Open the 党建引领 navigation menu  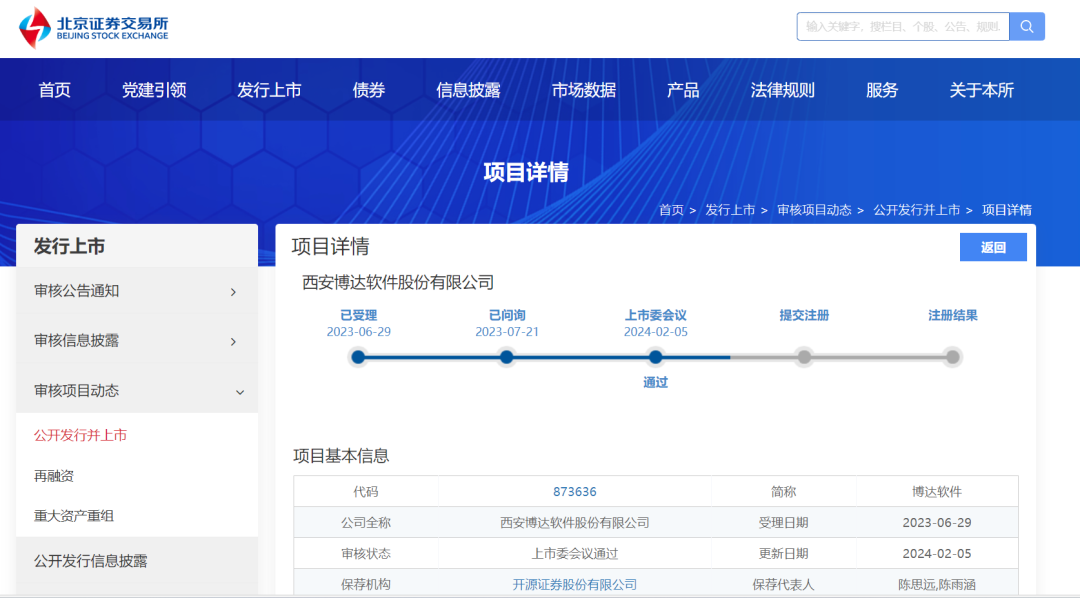(x=154, y=90)
